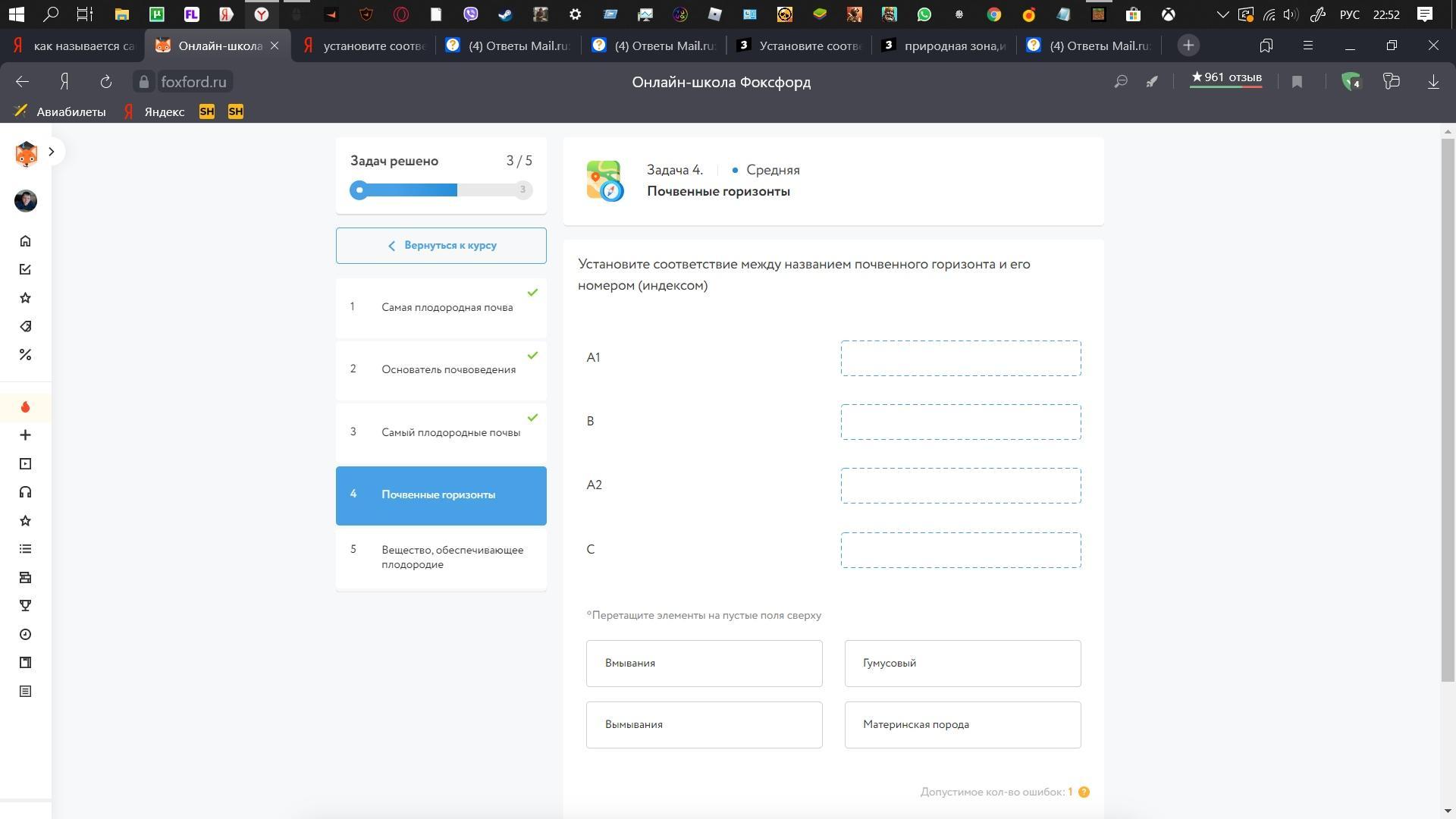Click the user avatar in sidebar
The height and width of the screenshot is (819, 1456).
[25, 201]
